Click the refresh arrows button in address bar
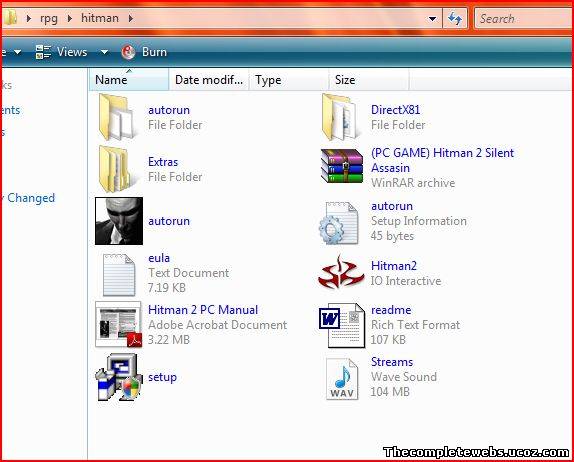 tap(455, 18)
